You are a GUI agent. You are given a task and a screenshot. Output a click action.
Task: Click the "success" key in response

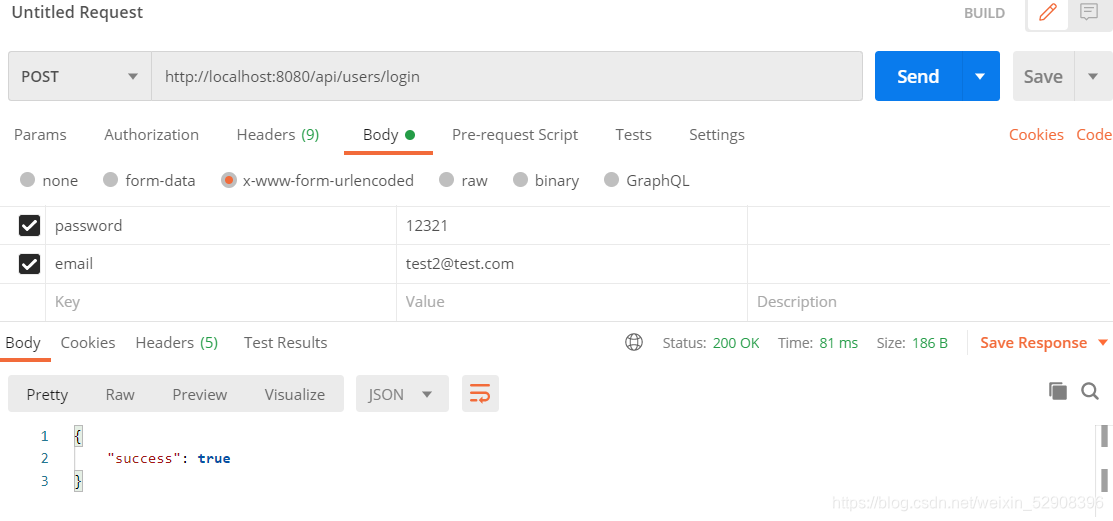coord(144,459)
